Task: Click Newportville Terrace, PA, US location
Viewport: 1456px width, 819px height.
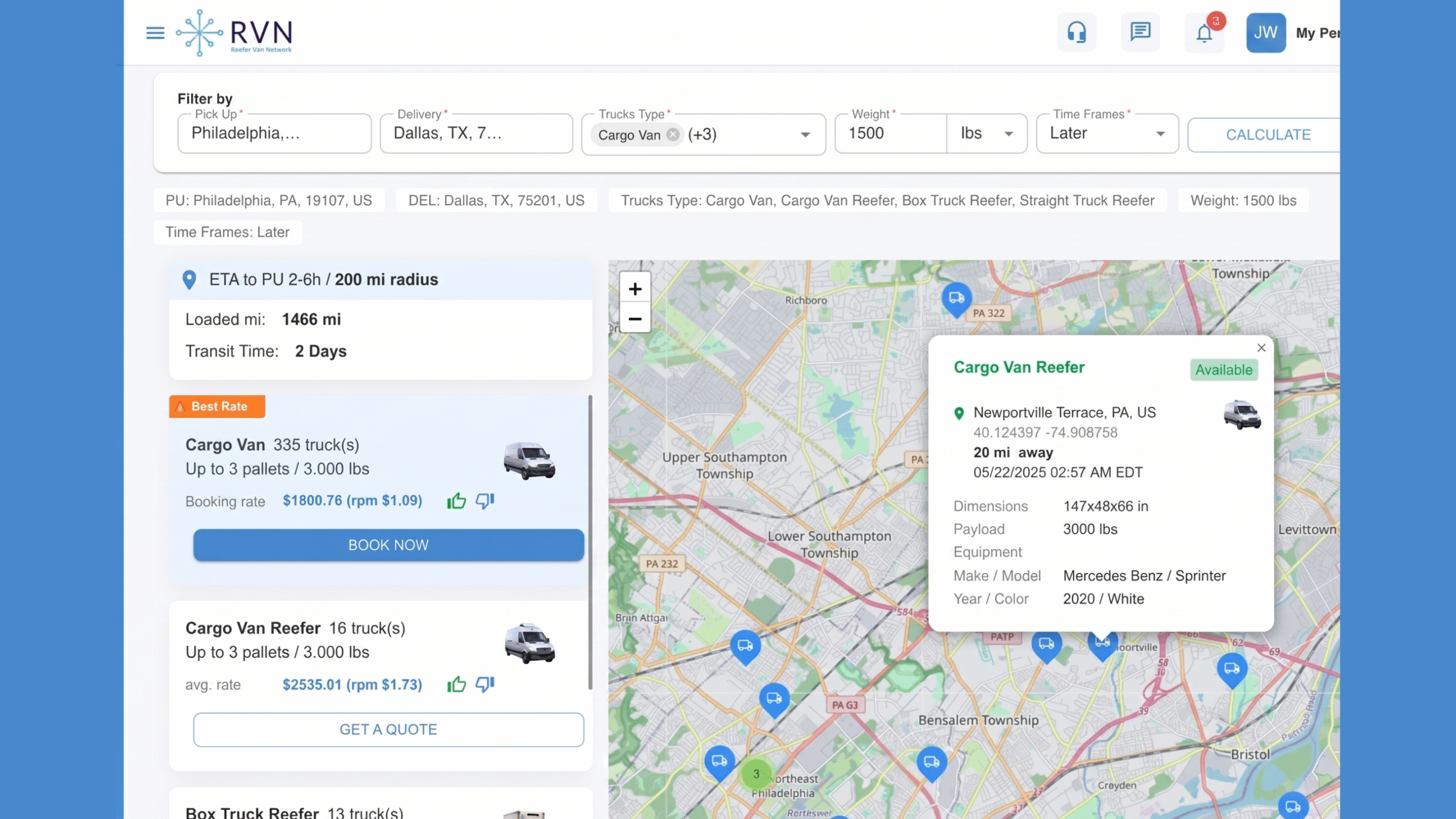Action: [x=1065, y=413]
